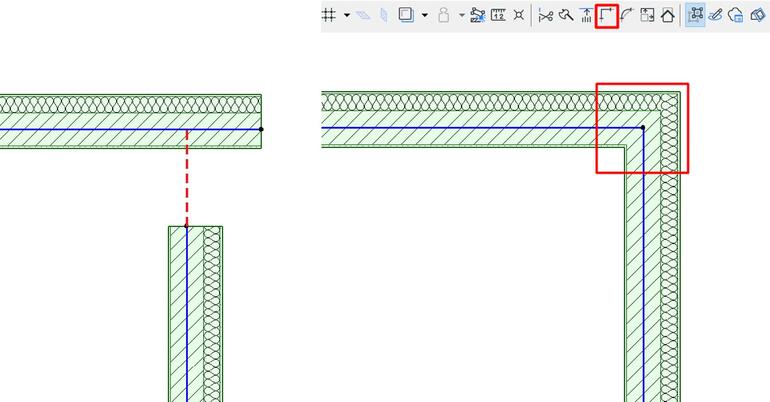This screenshot has width=770, height=402.
Task: Click the last icon at toolbar right edge
Action: pos(758,15)
